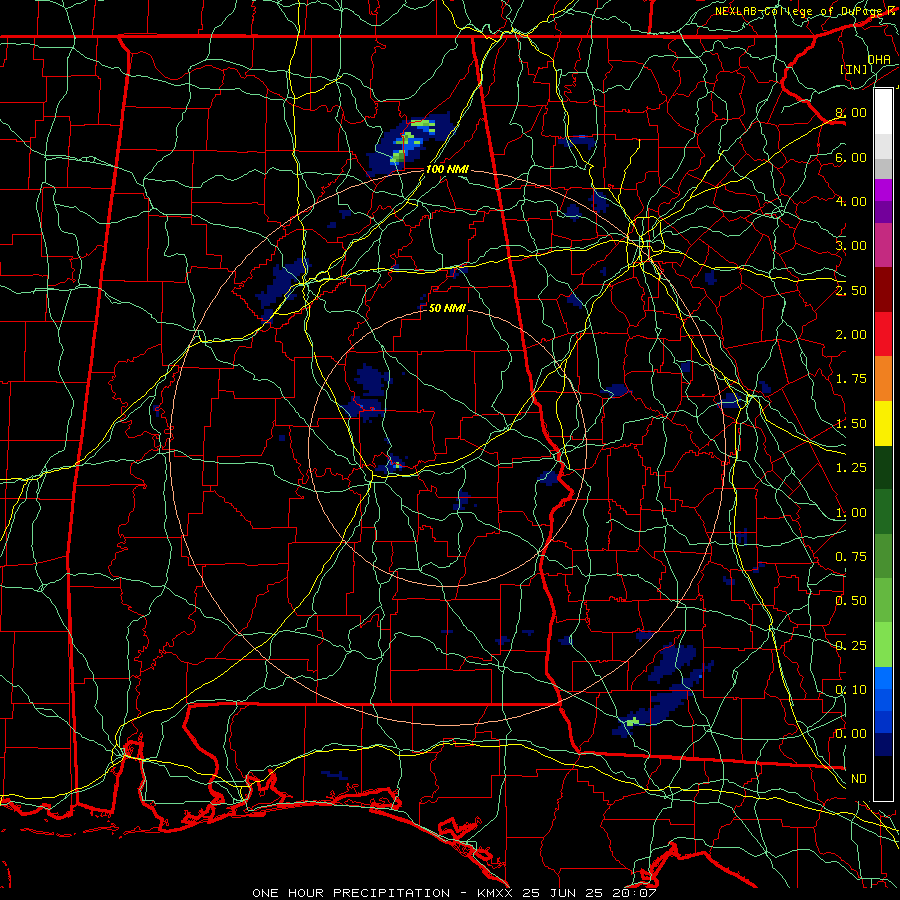Click the 0.10 scale value
900x900 pixels.
pyautogui.click(x=851, y=690)
